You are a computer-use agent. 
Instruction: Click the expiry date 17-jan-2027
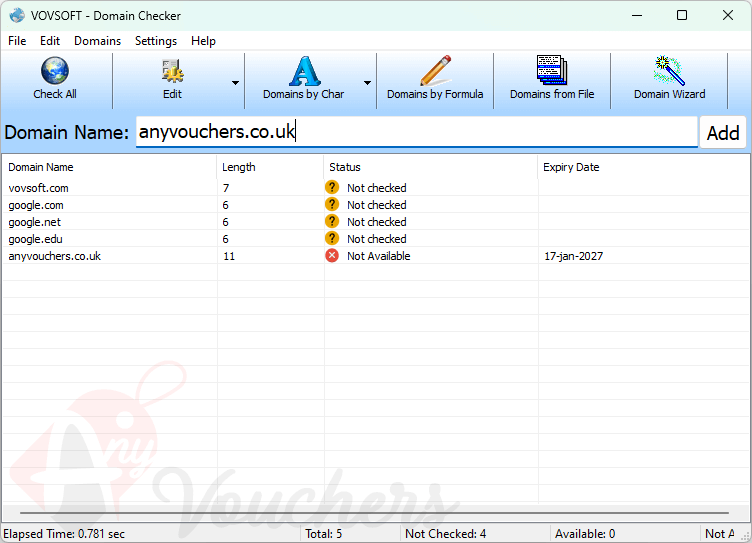click(573, 256)
